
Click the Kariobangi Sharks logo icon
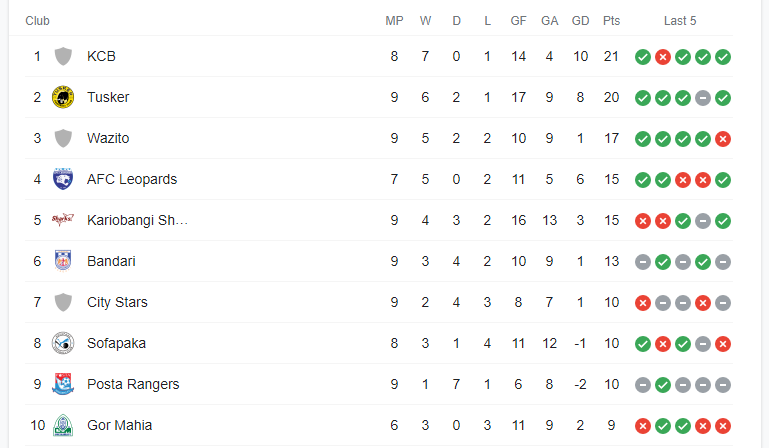pos(63,220)
